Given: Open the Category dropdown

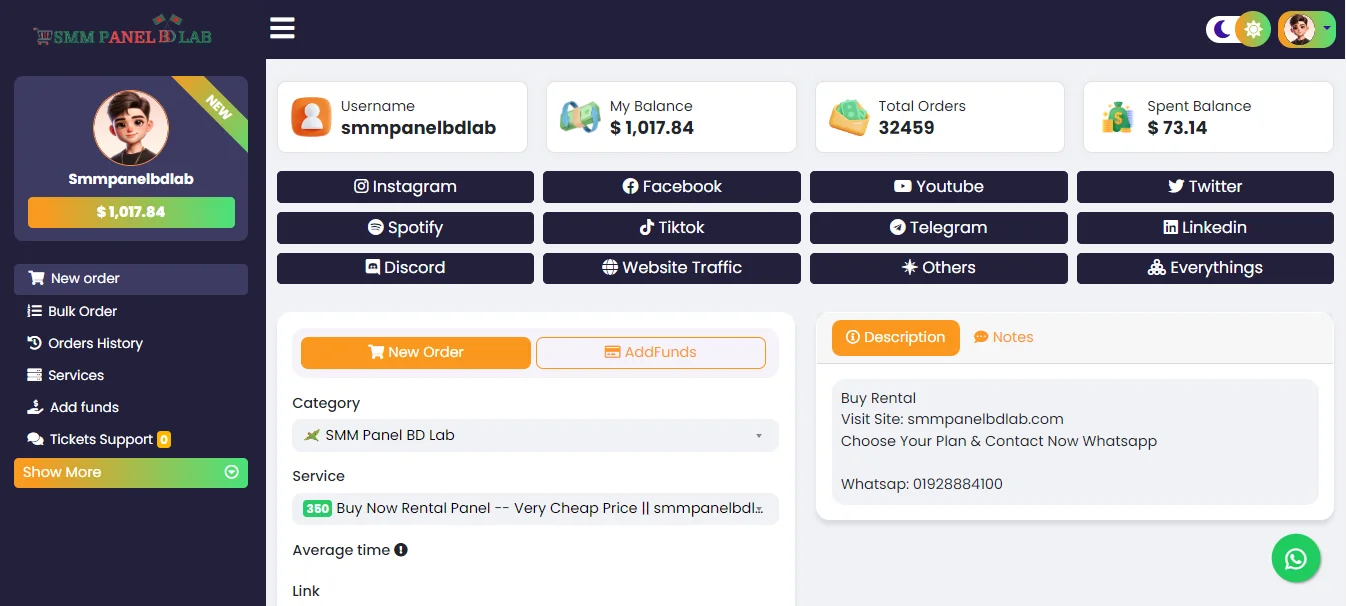Looking at the screenshot, I should click(535, 435).
